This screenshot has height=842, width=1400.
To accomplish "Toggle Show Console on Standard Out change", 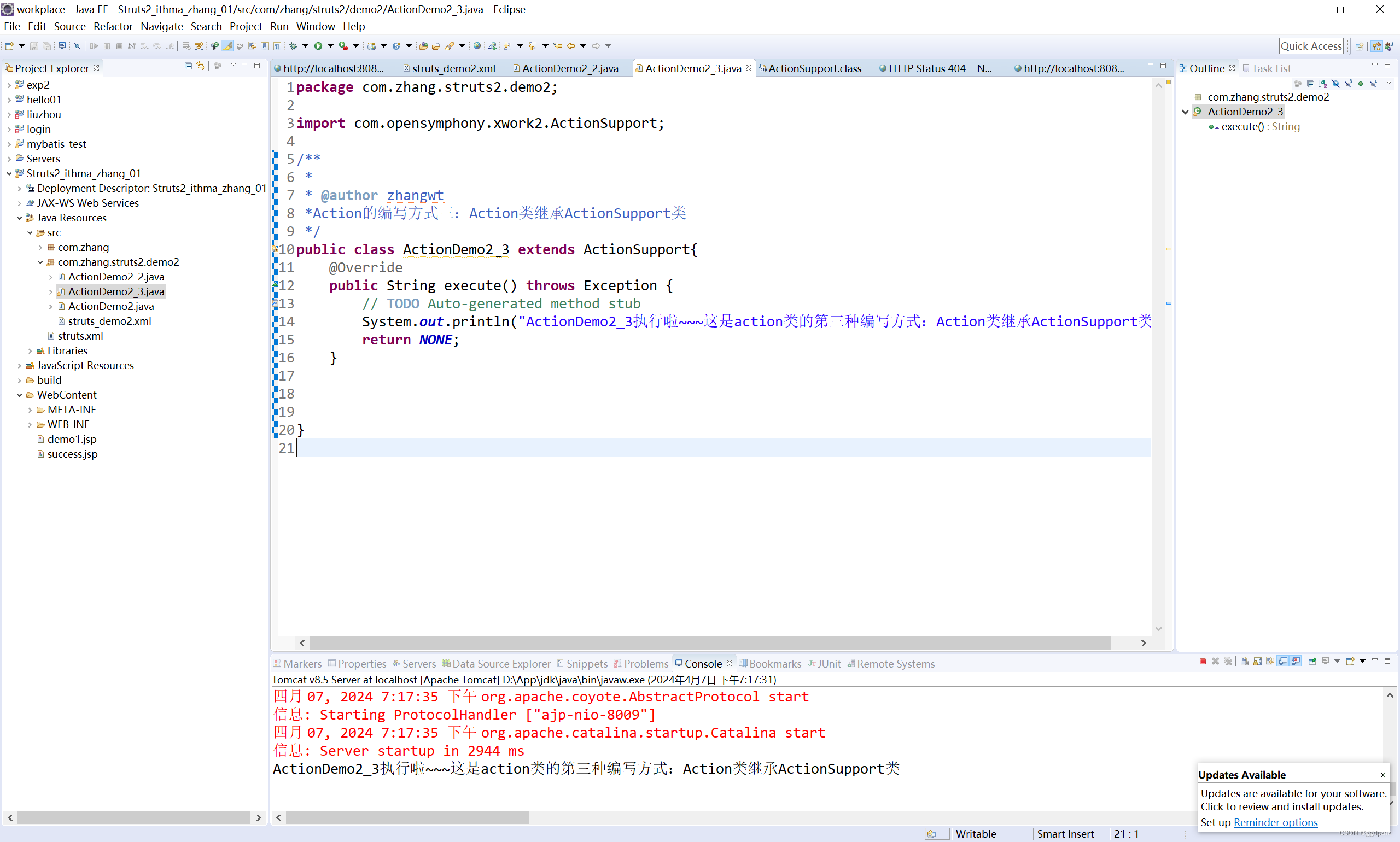I will click(x=1283, y=662).
